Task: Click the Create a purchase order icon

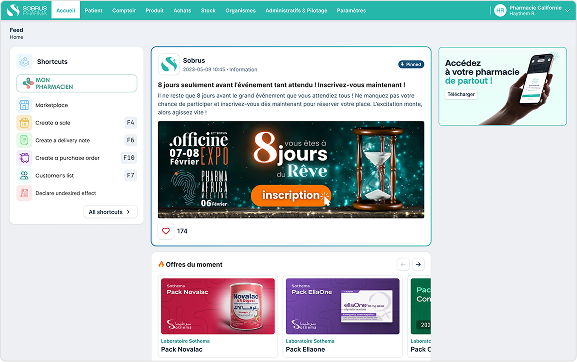Action: tap(24, 158)
